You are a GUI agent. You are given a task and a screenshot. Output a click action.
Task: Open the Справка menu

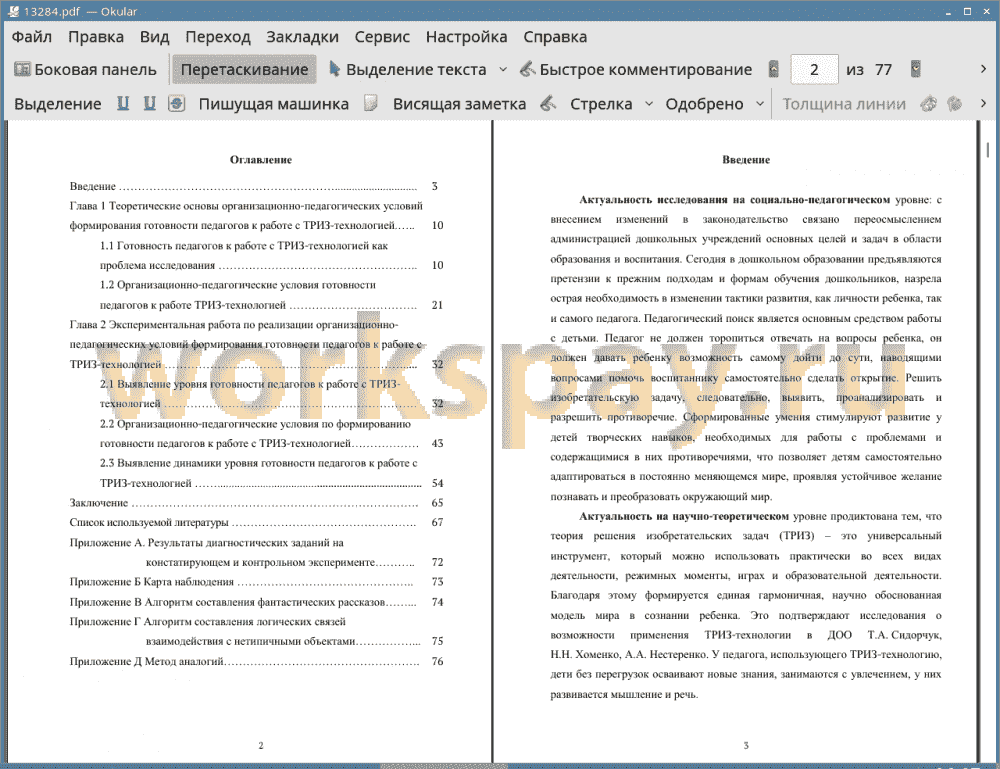(x=555, y=36)
